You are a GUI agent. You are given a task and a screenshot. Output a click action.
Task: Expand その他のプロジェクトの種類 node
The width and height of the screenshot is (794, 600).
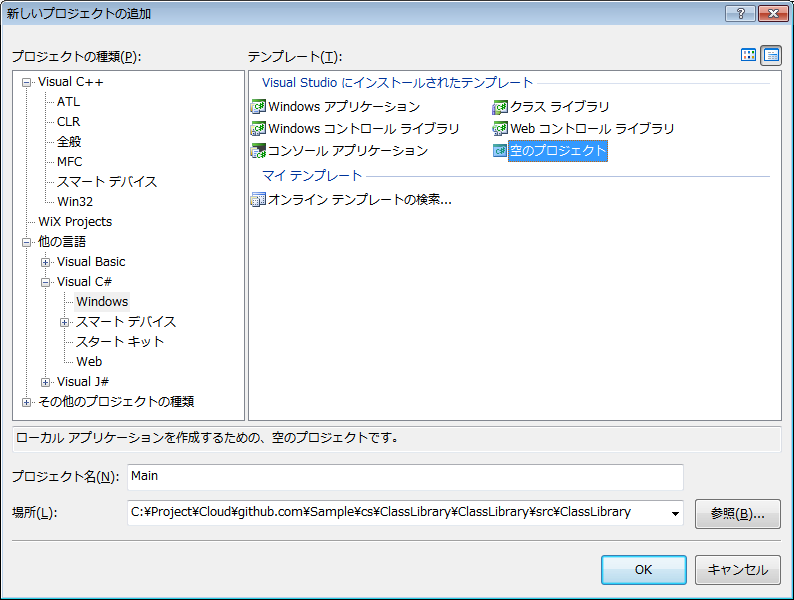pos(26,403)
